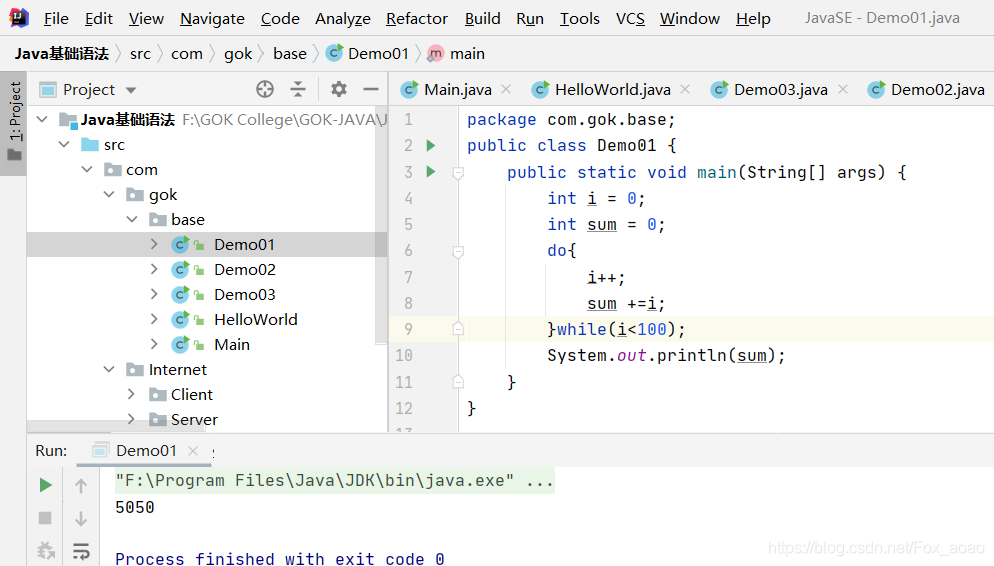The width and height of the screenshot is (994, 566).
Task: Open the Run menu
Action: click(530, 19)
